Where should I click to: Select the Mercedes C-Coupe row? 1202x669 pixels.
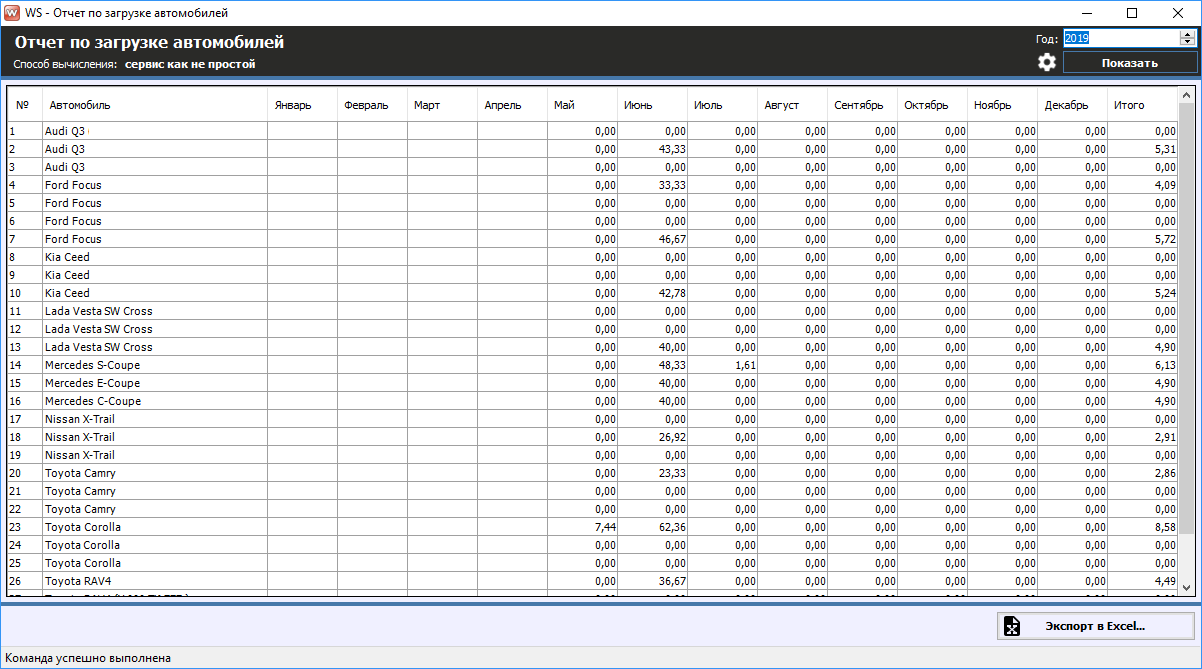point(593,401)
